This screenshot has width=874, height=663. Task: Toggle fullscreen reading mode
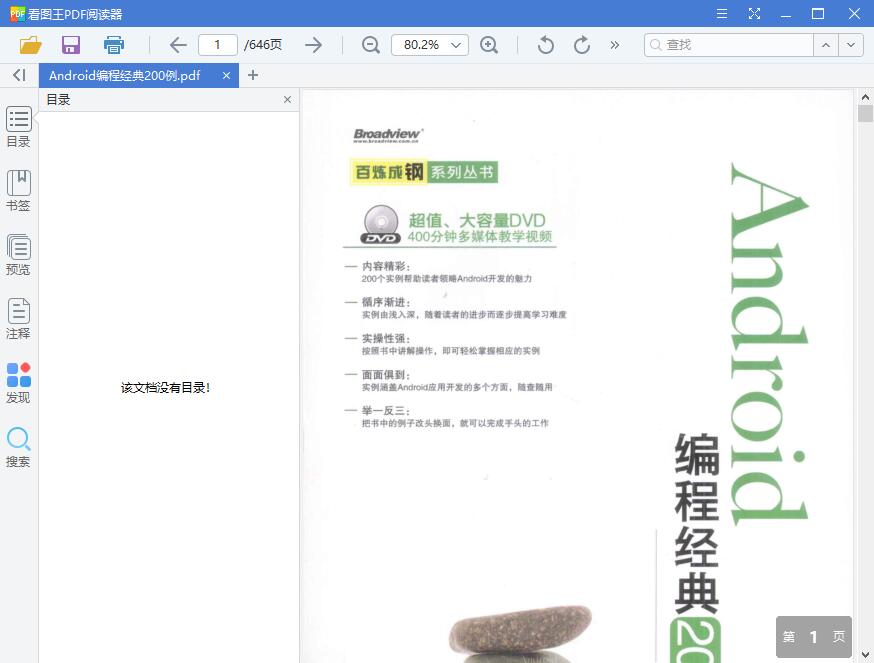click(753, 14)
